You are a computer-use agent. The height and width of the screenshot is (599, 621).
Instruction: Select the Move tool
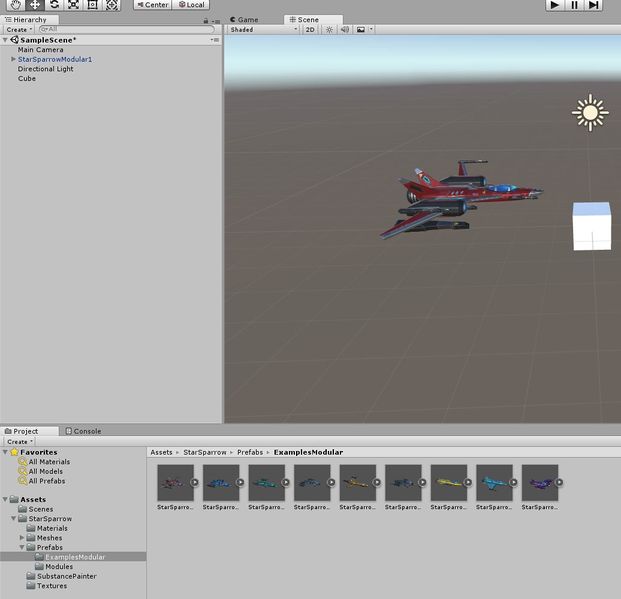(34, 5)
